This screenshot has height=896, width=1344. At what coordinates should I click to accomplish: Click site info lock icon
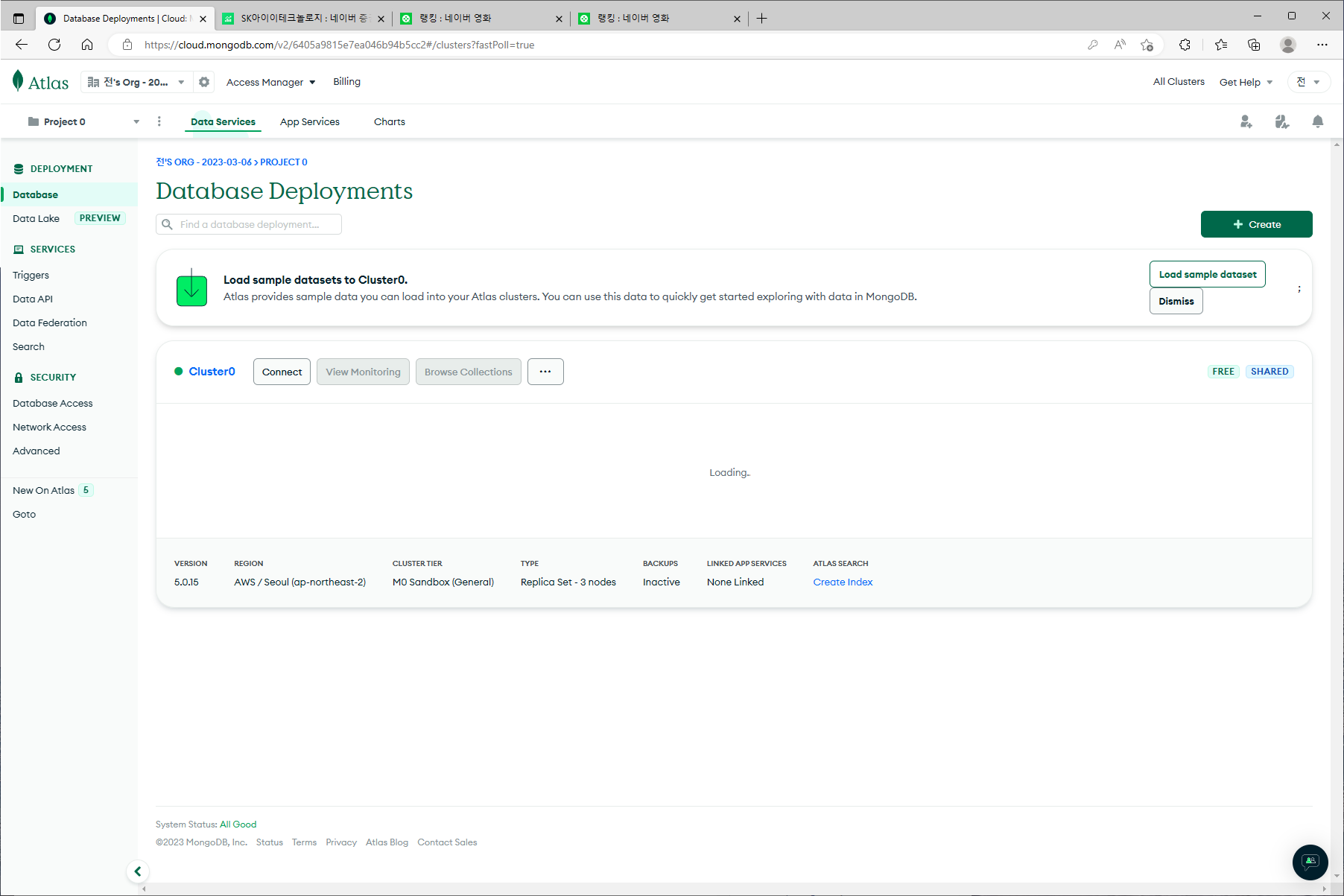[127, 45]
